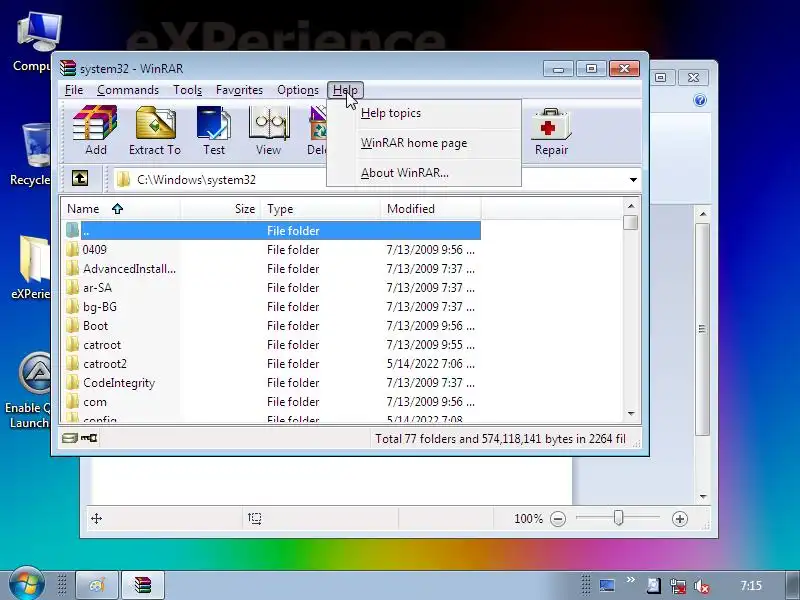Select the AdvancedInstall... folder row
The width and height of the screenshot is (800, 600).
272,269
